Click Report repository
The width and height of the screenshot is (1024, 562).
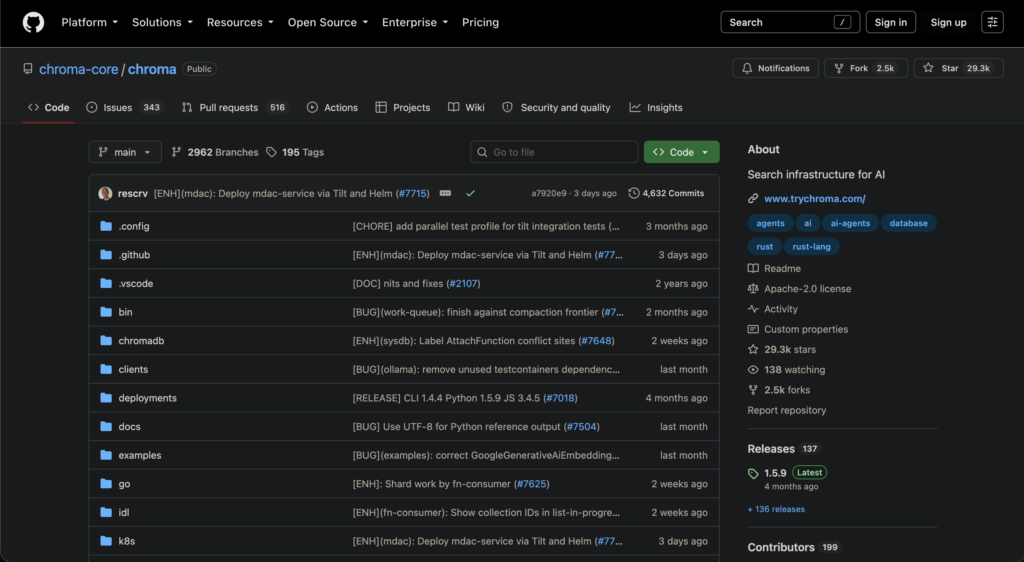(x=786, y=410)
